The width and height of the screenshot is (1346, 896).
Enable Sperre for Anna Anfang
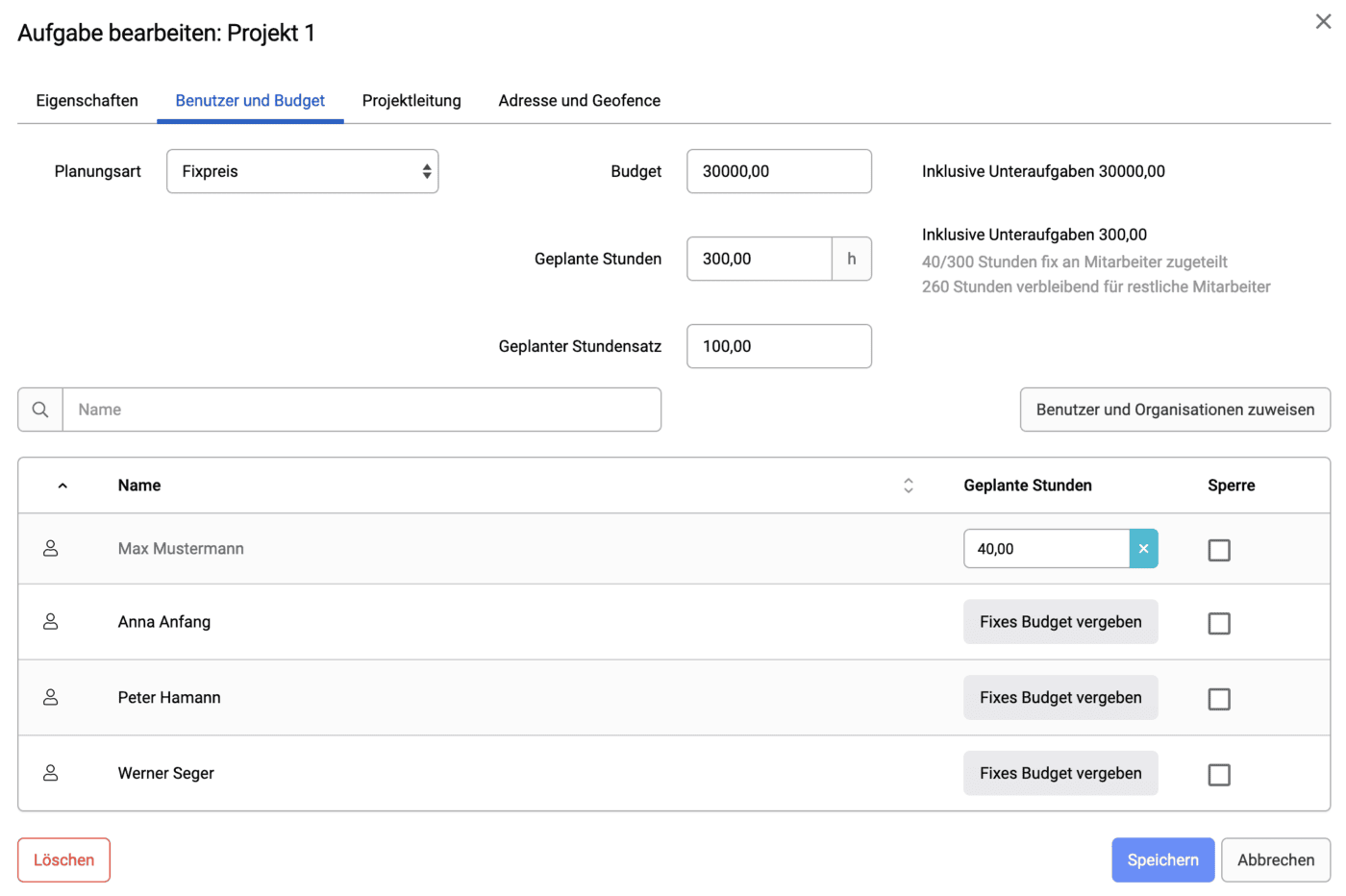pos(1219,623)
